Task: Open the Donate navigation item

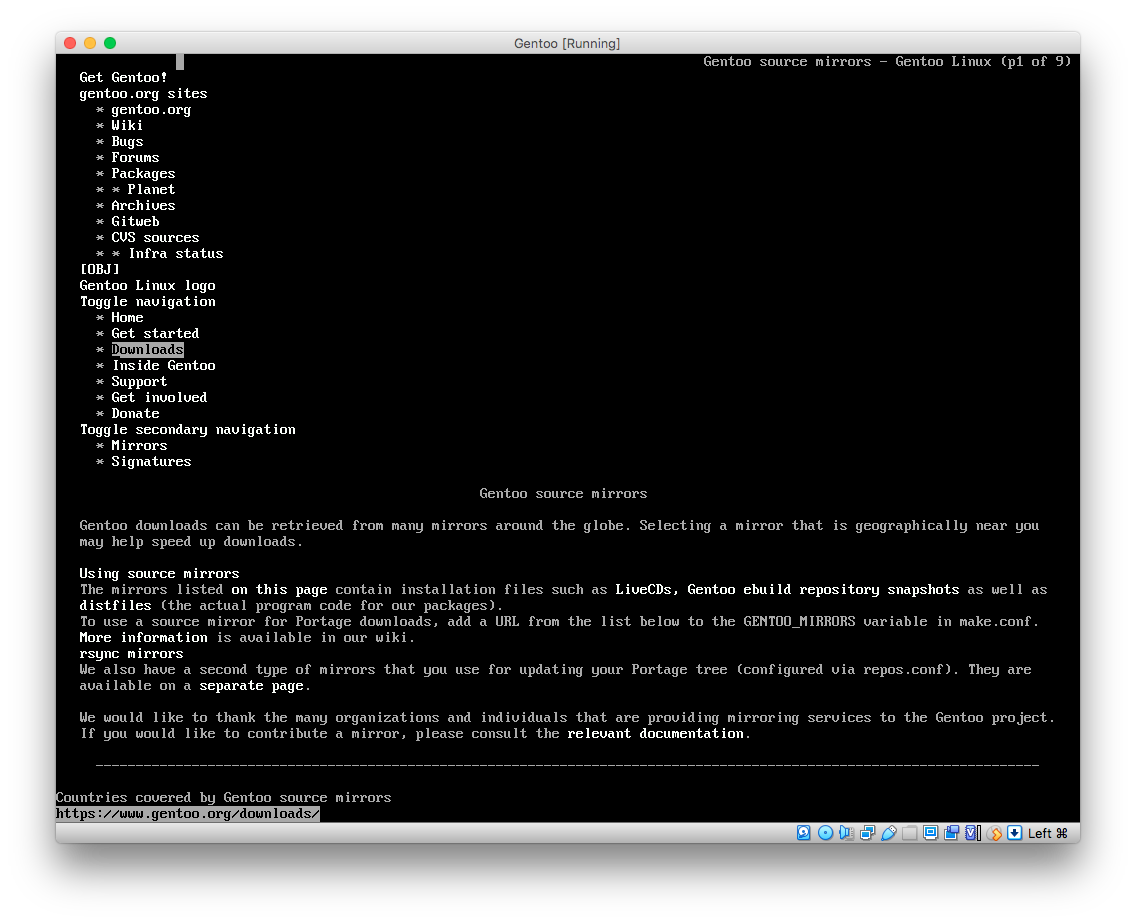Action: pos(135,413)
